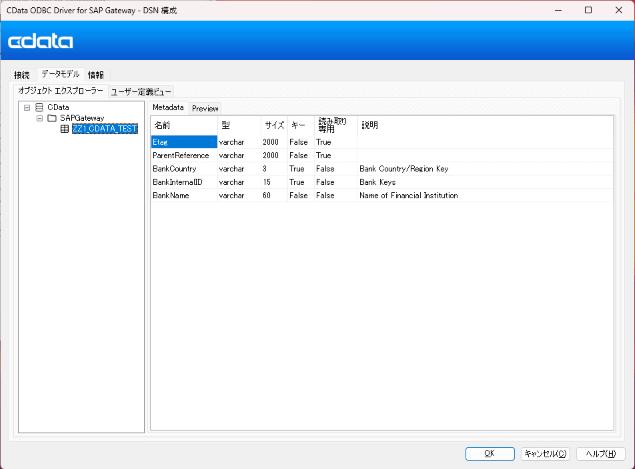Screen dimensions: 635x469
Task: Switch to the データモデル tab
Action: (x=61, y=74)
